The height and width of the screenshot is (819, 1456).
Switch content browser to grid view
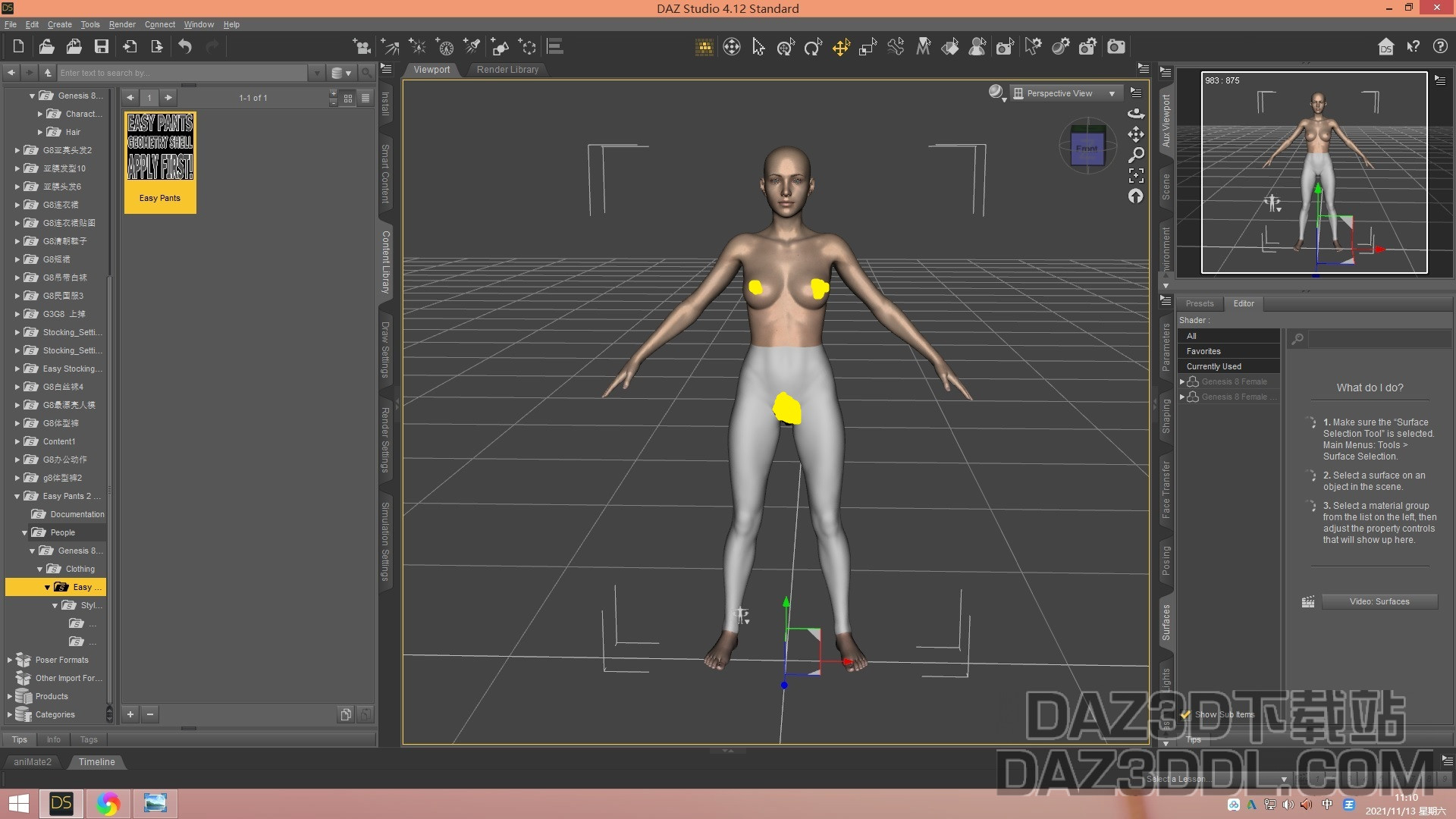348,98
